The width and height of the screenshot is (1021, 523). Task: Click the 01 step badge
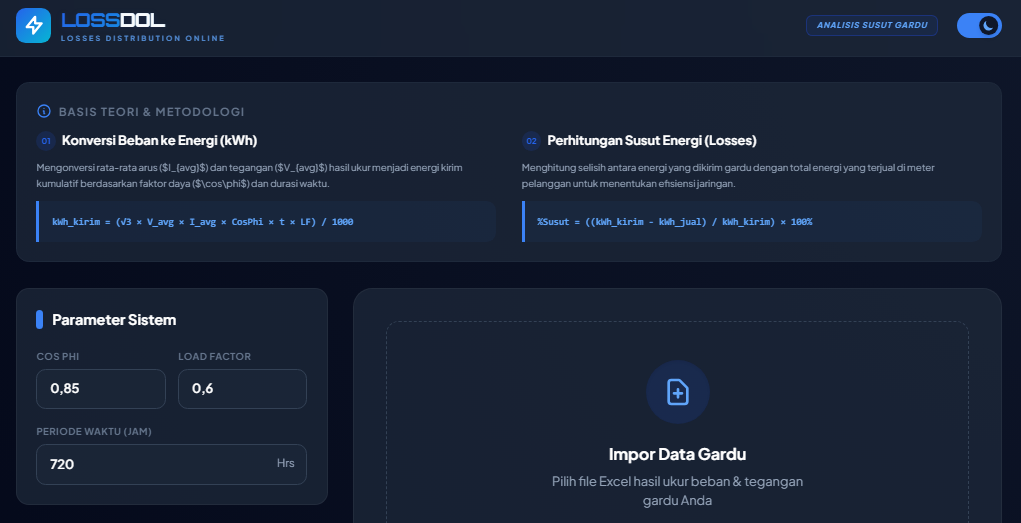(46, 141)
